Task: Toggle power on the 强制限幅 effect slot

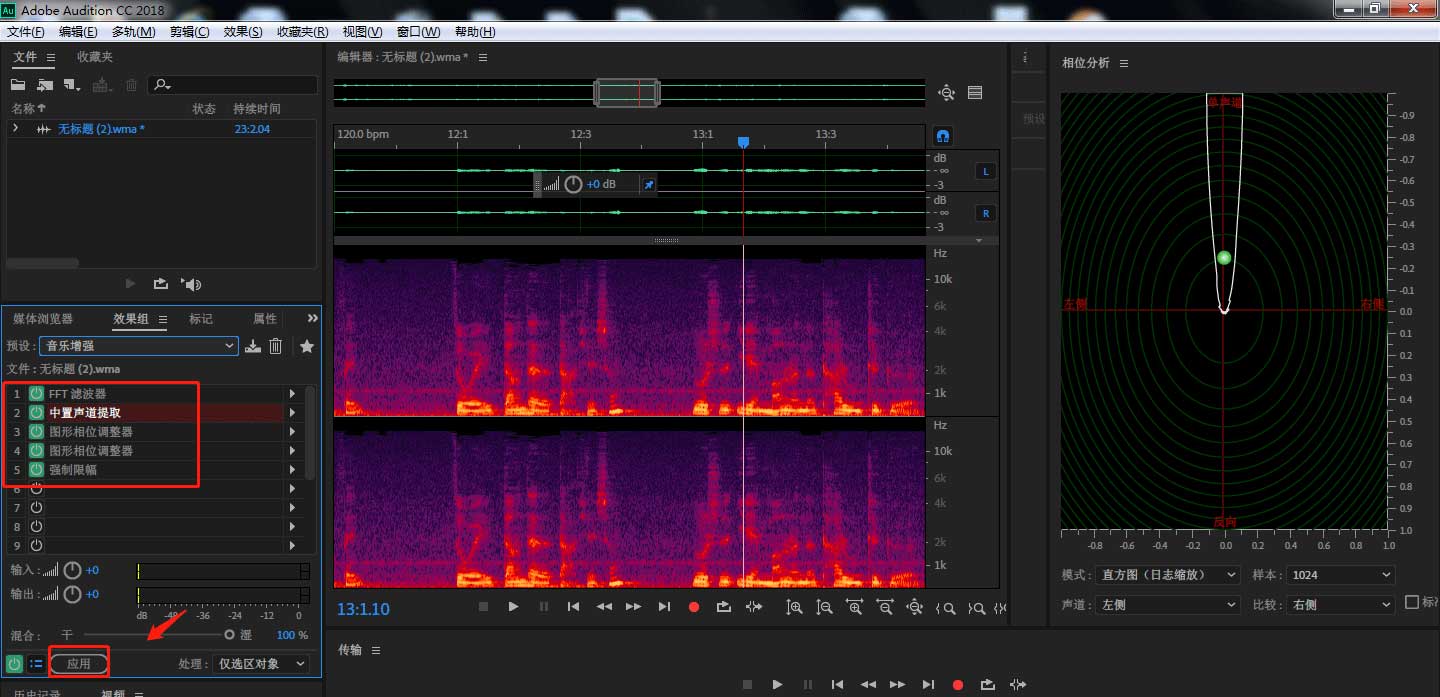Action: tap(34, 469)
